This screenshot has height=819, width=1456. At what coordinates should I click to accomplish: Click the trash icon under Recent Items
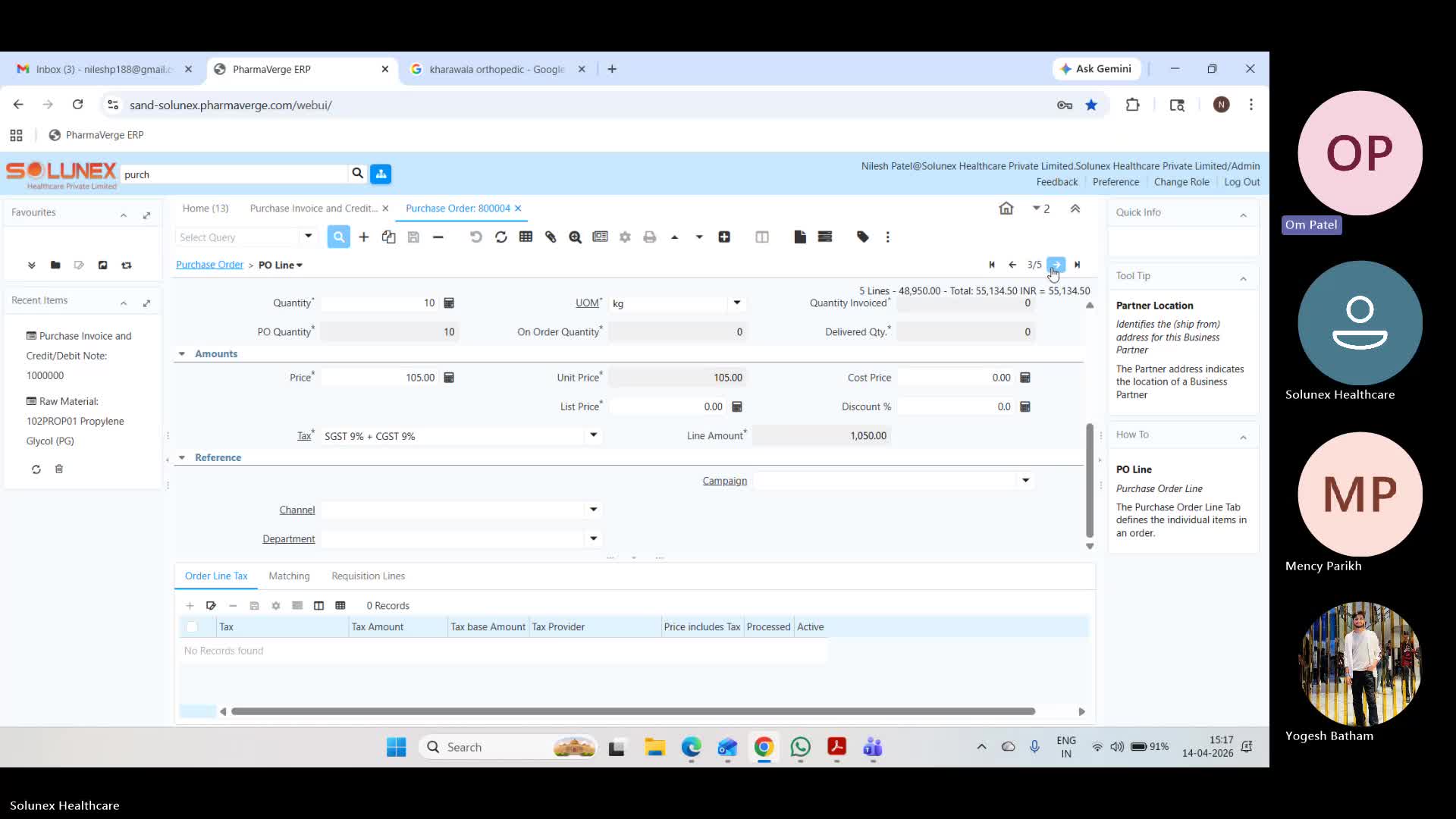coord(59,469)
